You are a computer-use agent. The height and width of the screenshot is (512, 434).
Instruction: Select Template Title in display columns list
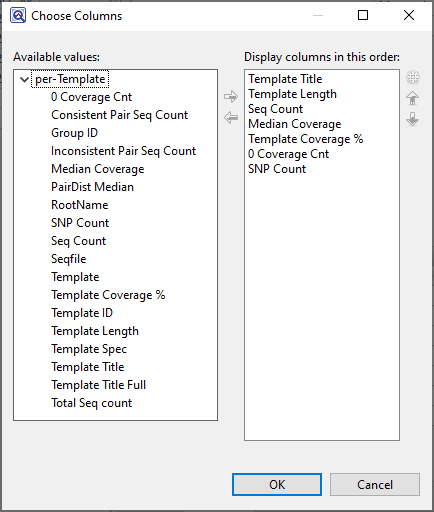click(x=285, y=79)
